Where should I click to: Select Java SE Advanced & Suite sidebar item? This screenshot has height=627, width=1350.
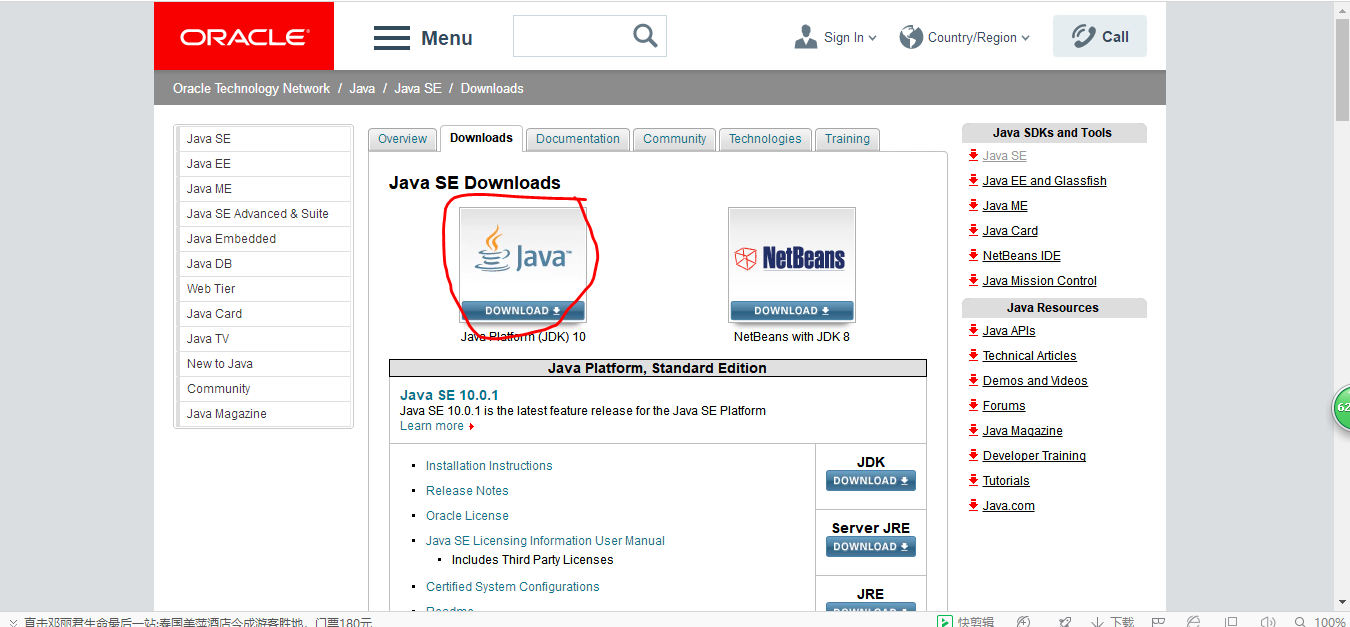(264, 214)
